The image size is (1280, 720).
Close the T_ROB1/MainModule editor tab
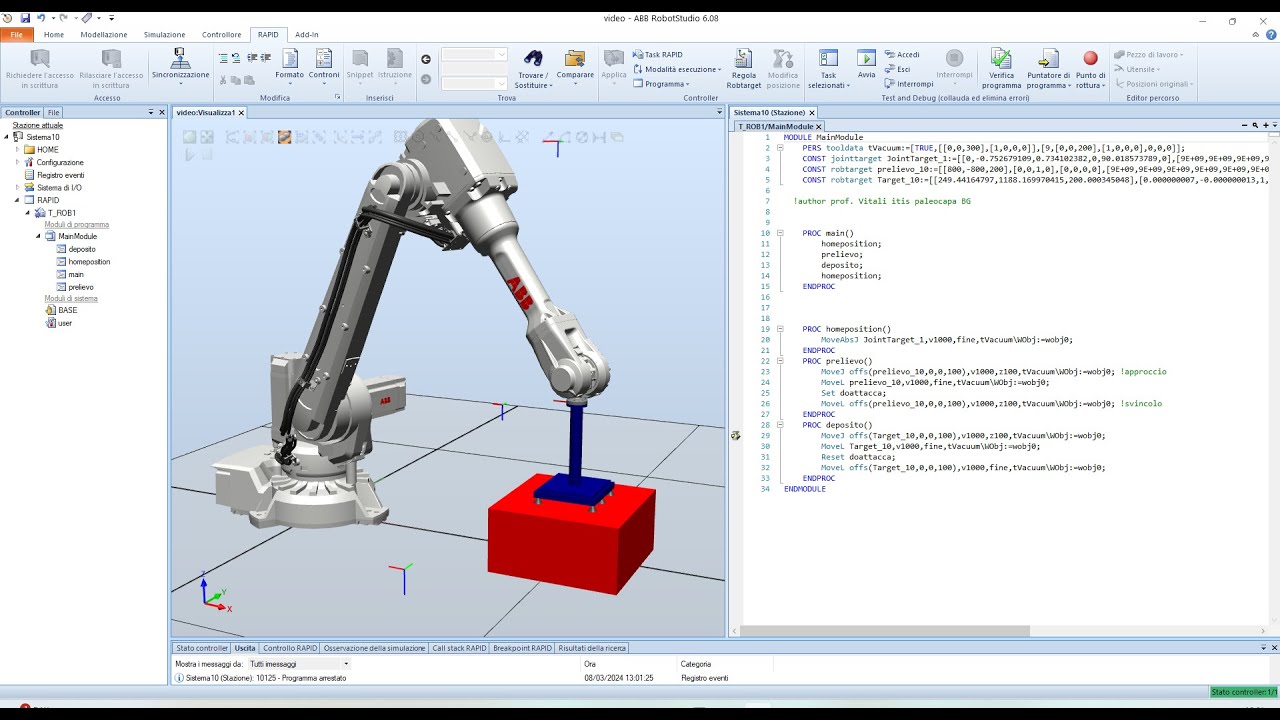click(819, 127)
